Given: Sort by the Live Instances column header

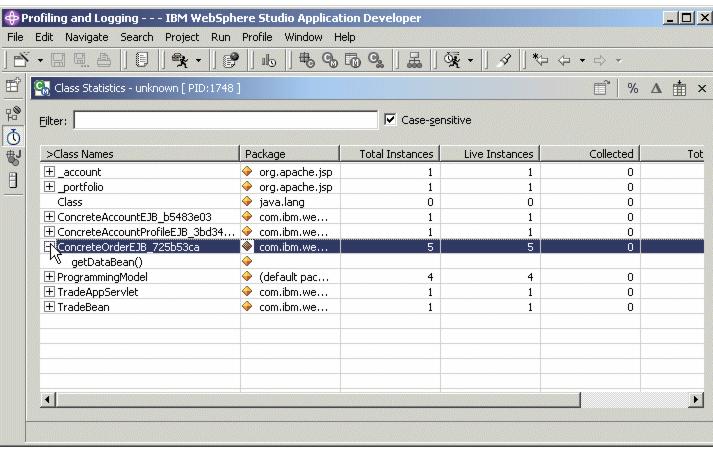Looking at the screenshot, I should coord(490,154).
